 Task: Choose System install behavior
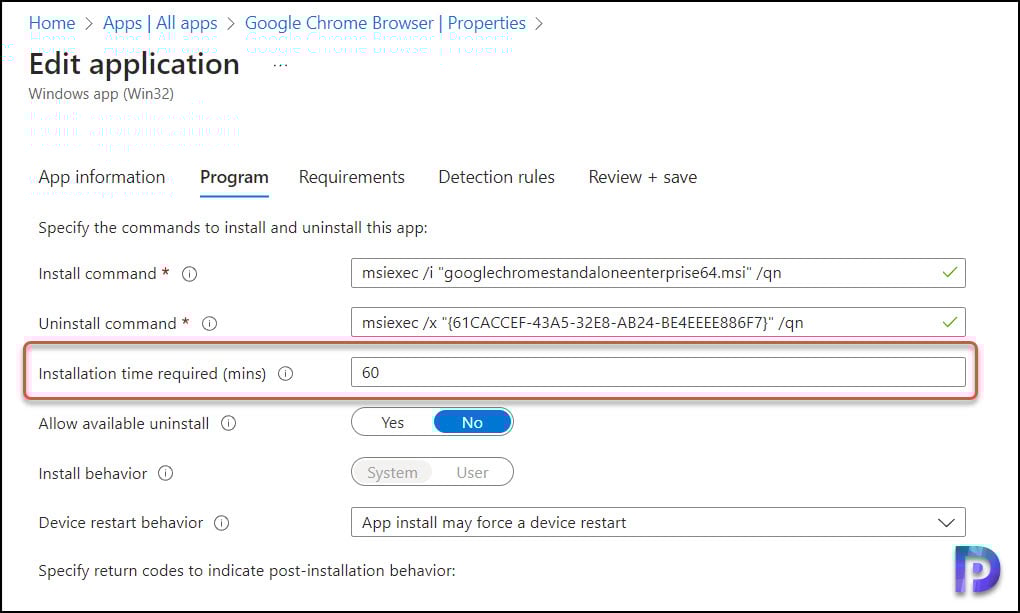392,472
